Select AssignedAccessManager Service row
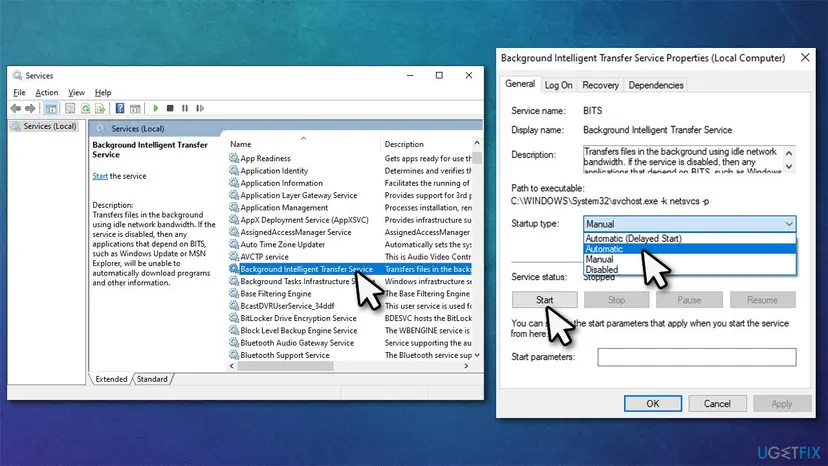The image size is (828, 466). tap(350, 232)
